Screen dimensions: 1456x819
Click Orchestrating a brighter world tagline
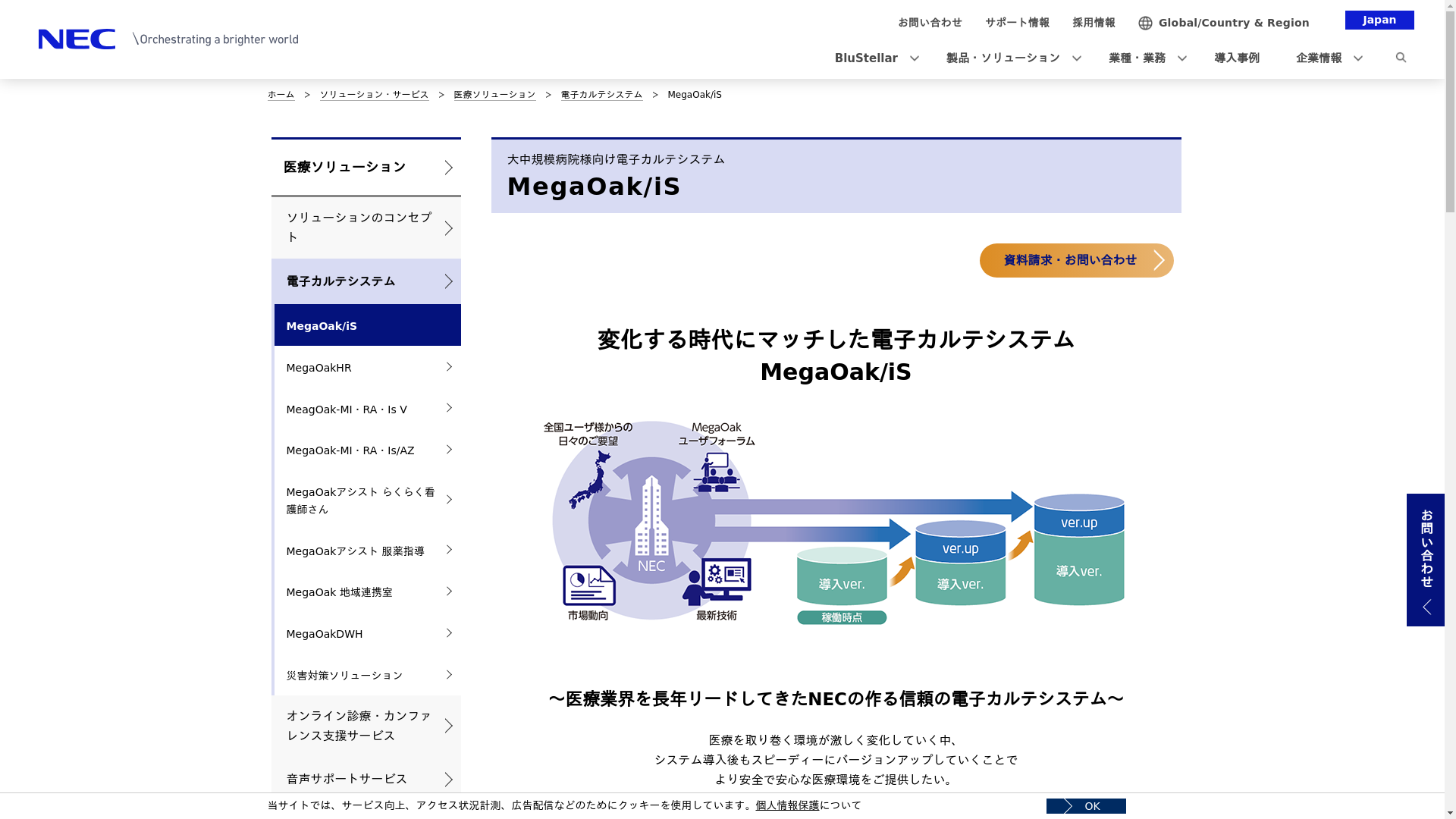[x=216, y=39]
